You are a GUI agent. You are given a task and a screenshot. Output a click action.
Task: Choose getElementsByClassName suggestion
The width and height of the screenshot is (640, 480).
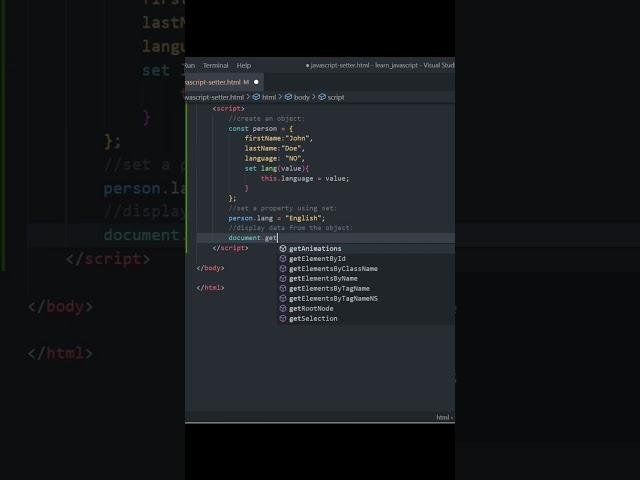[x=366, y=269]
